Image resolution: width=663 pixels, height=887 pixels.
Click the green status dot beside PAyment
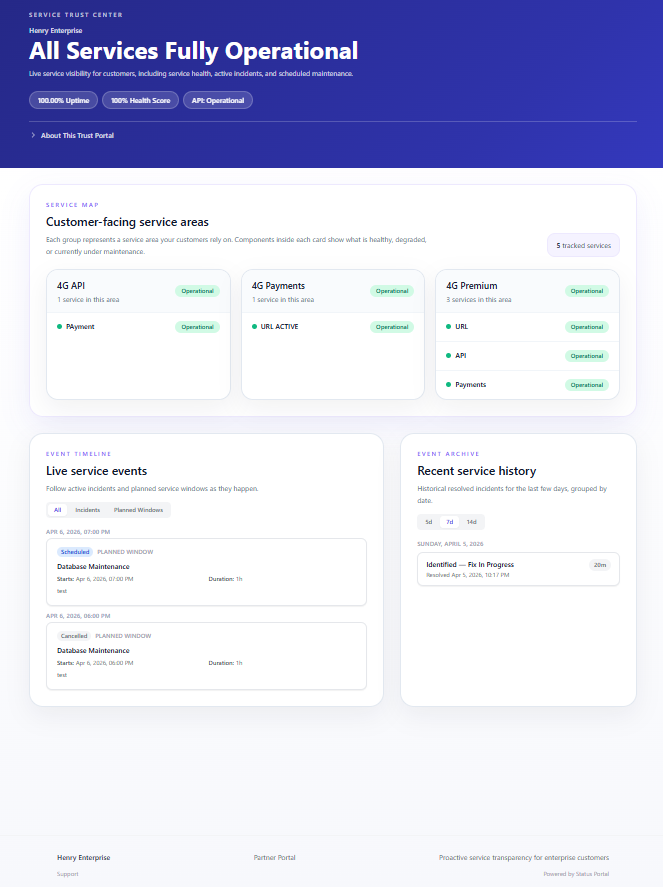(59, 327)
